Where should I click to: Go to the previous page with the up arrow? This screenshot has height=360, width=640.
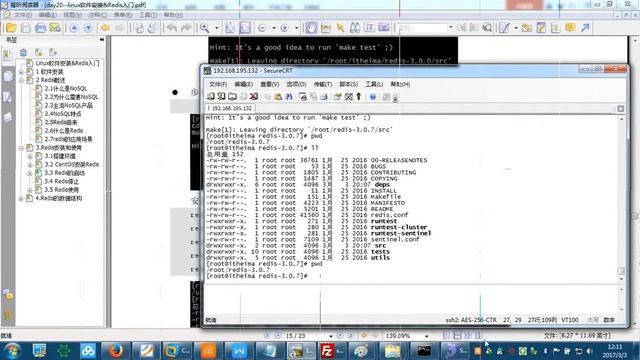(73, 28)
